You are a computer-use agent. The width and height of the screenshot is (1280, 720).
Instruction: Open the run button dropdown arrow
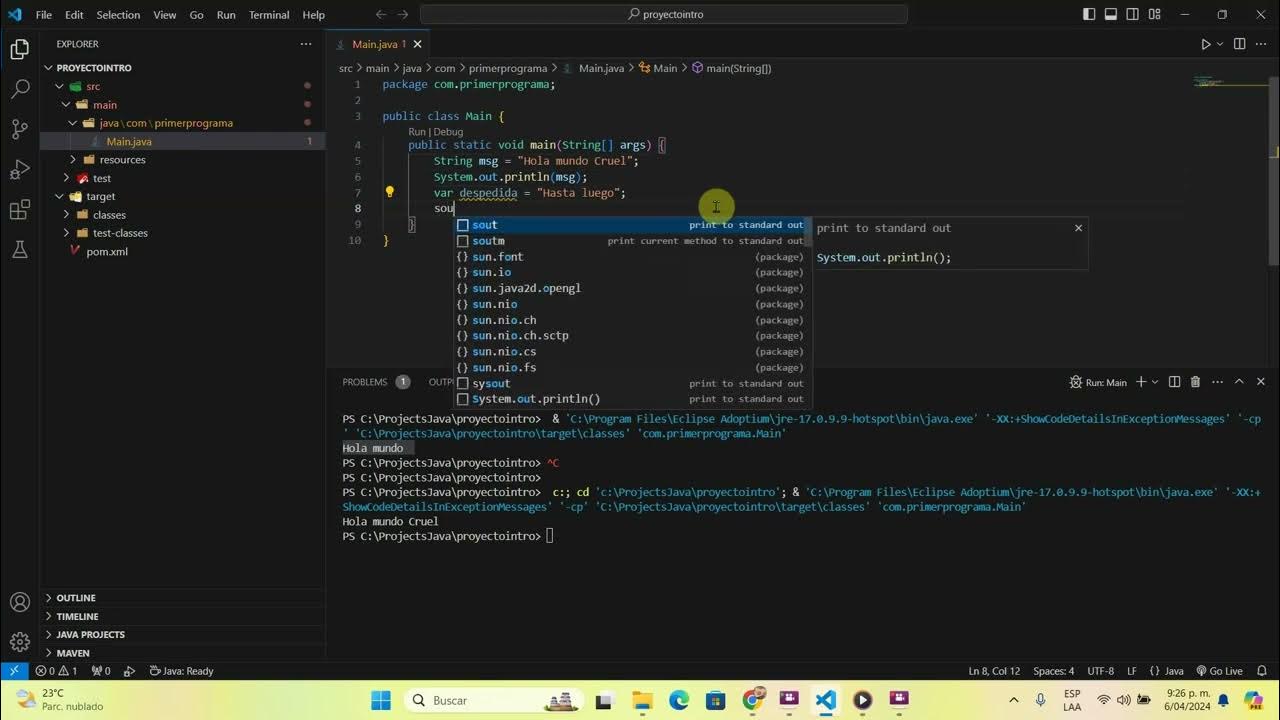click(x=1220, y=44)
